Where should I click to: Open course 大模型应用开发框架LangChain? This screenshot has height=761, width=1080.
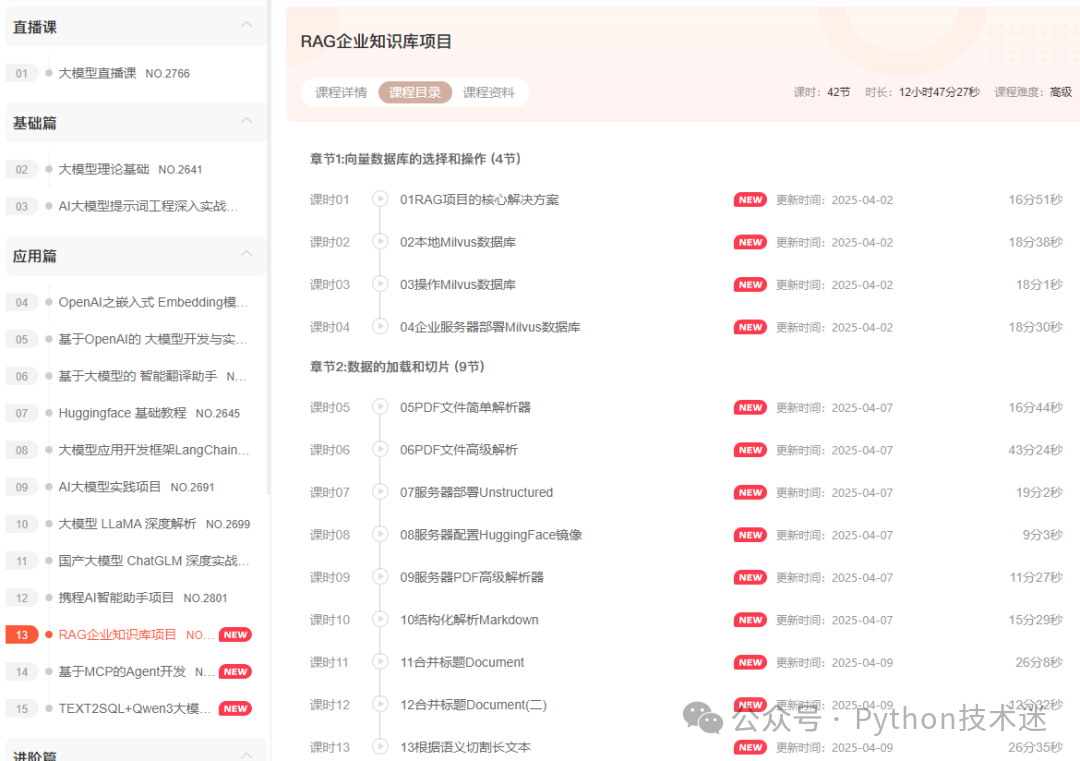tap(154, 450)
